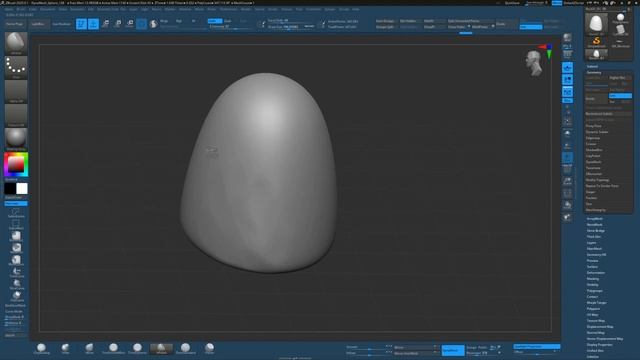Open the Brush menu
The height and width of the screenshot is (360, 640).
click(20, 9)
